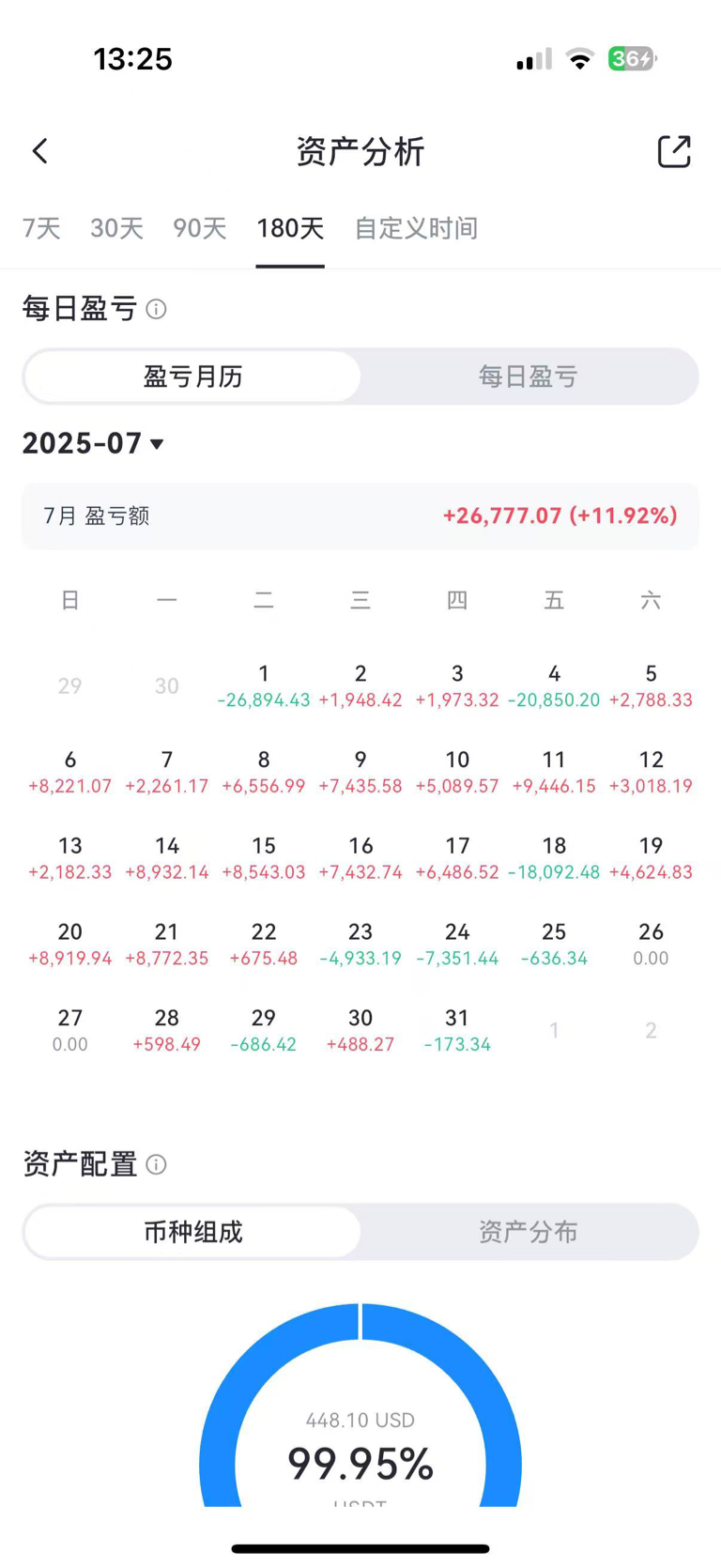Switch to the 90天 tab
The height and width of the screenshot is (1568, 721).
click(200, 228)
